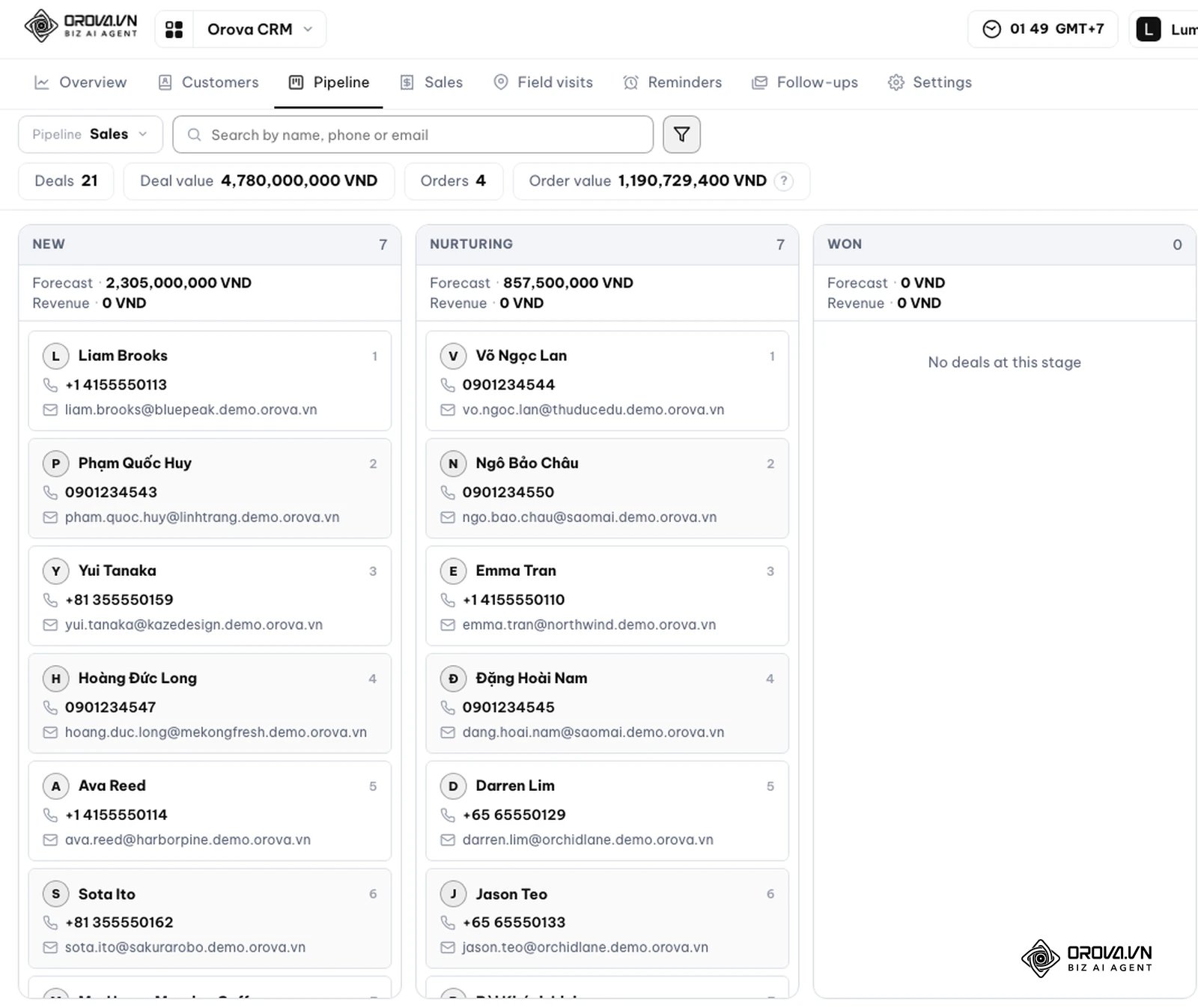Click the email icon on Phạm Quốc Huy card
This screenshot has width=1198, height=1008.
[x=50, y=517]
